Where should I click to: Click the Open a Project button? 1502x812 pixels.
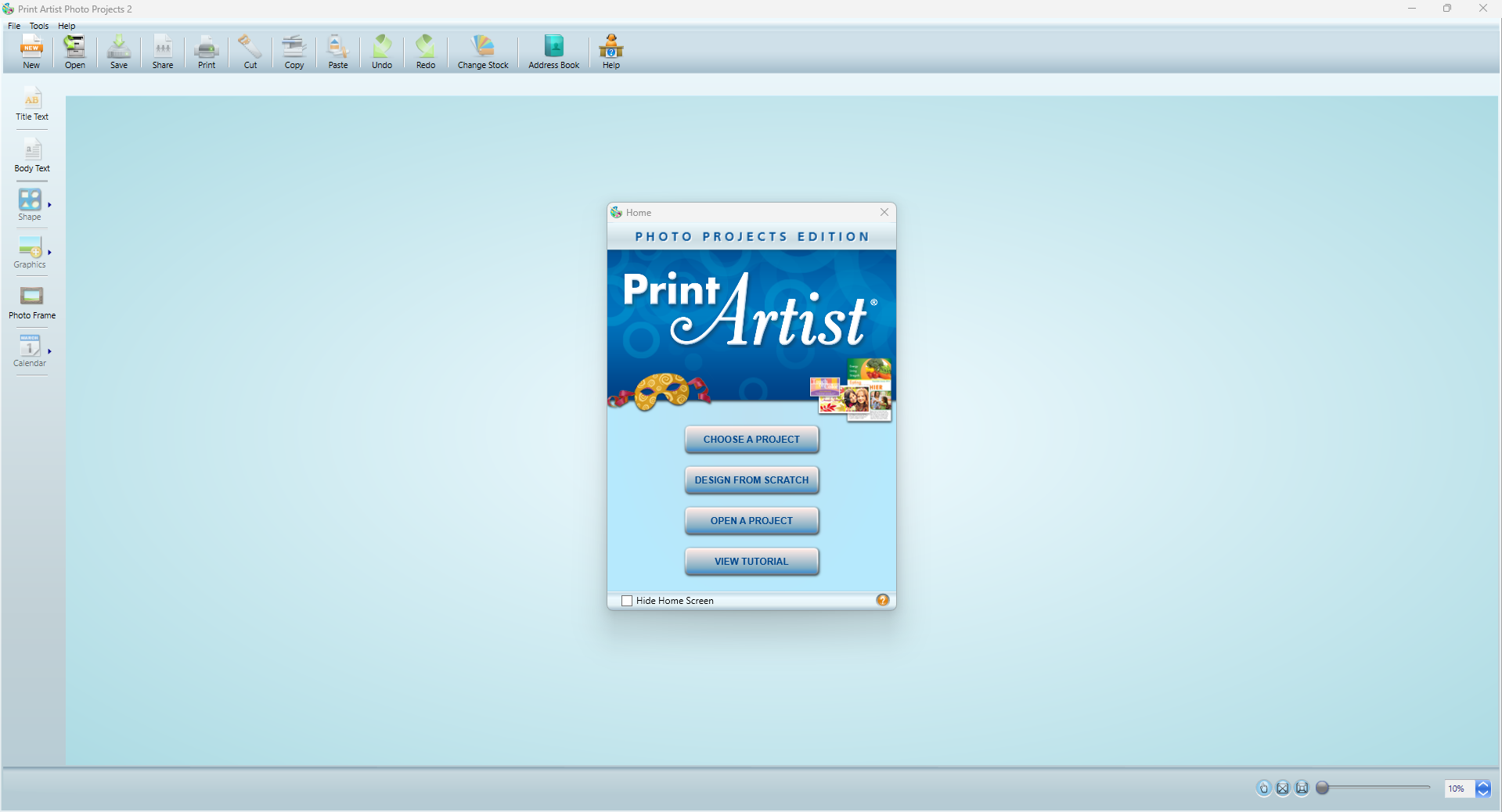coord(751,521)
